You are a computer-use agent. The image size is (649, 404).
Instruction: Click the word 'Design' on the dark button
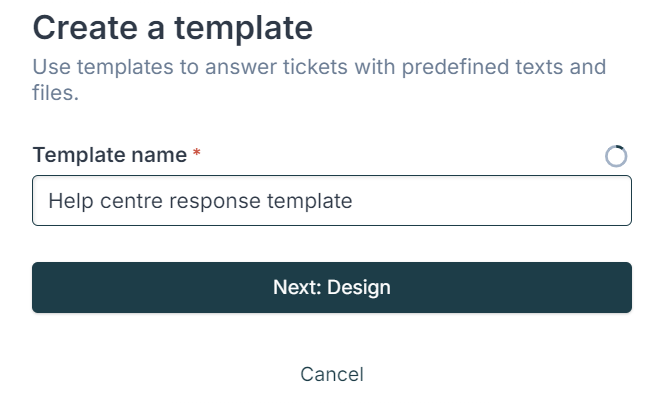tap(358, 288)
